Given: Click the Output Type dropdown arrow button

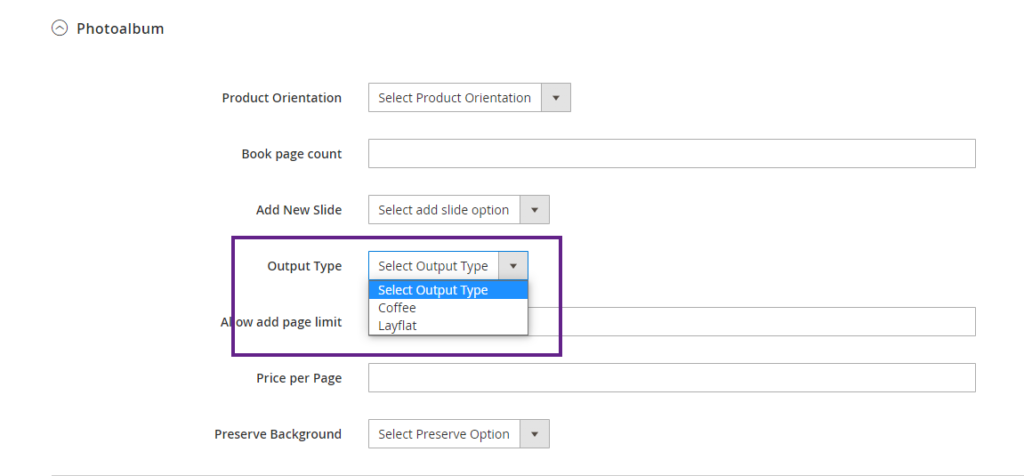Looking at the screenshot, I should click(513, 266).
